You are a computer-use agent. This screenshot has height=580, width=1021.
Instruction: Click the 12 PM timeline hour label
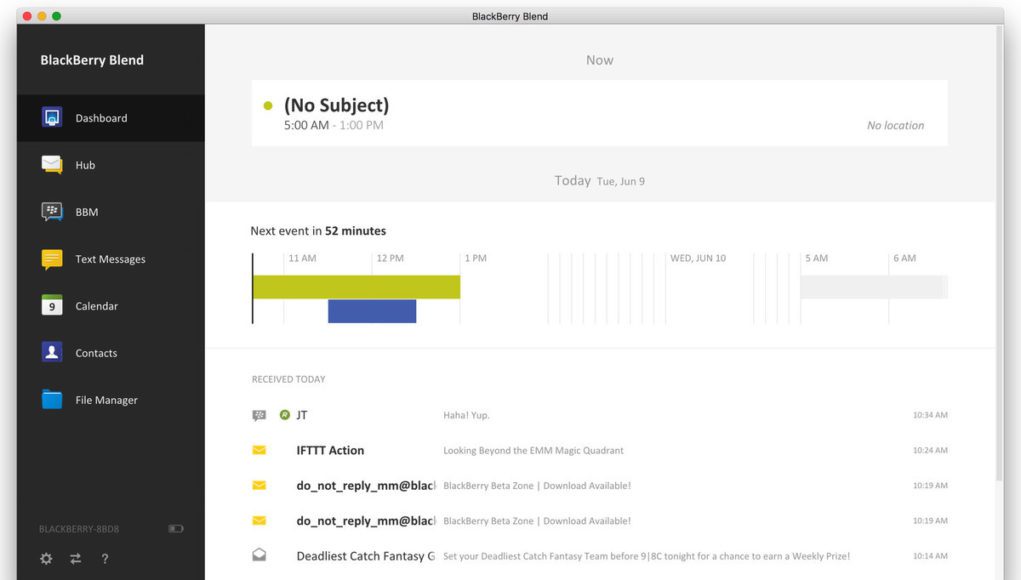tap(390, 258)
